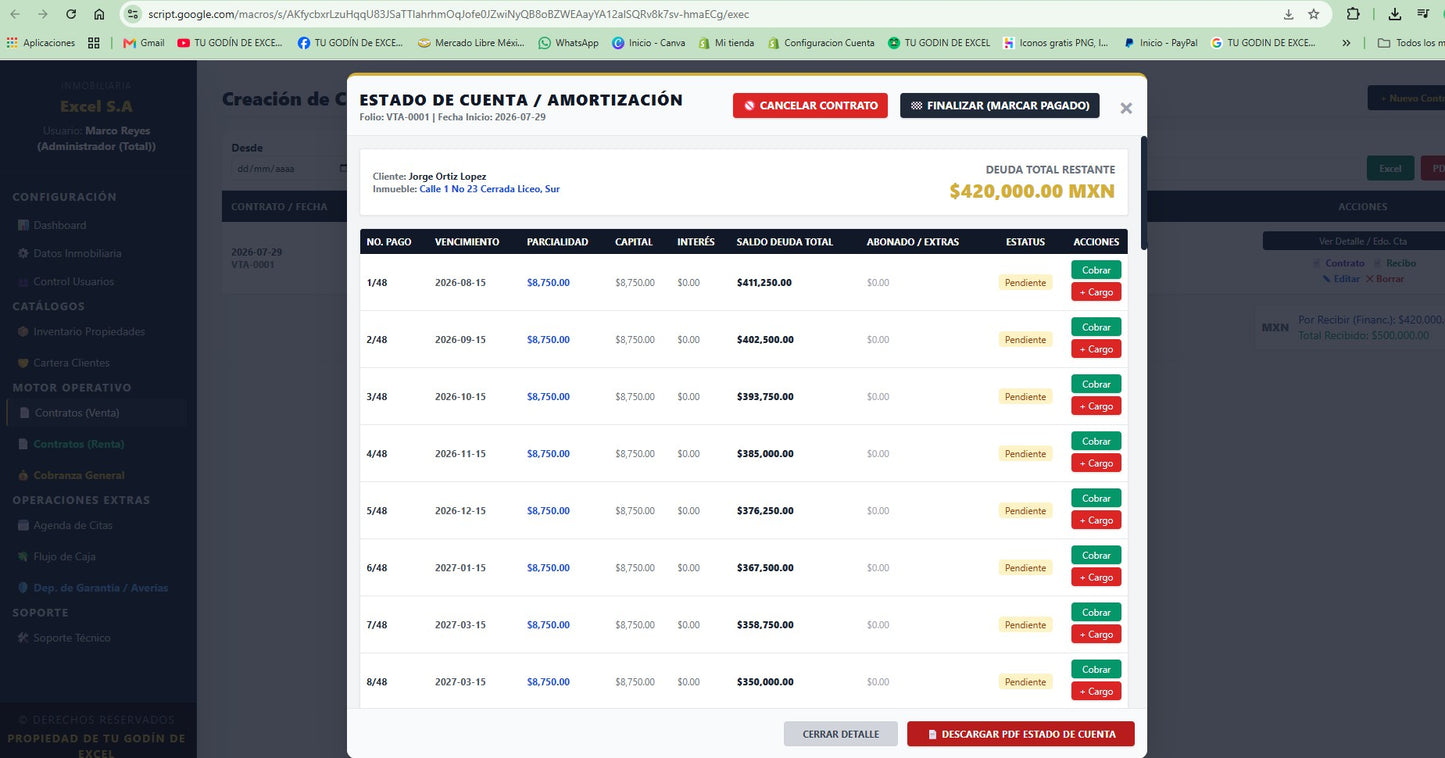Click Finalizar (Marcar Pagado) button
1445x758 pixels.
click(1000, 105)
